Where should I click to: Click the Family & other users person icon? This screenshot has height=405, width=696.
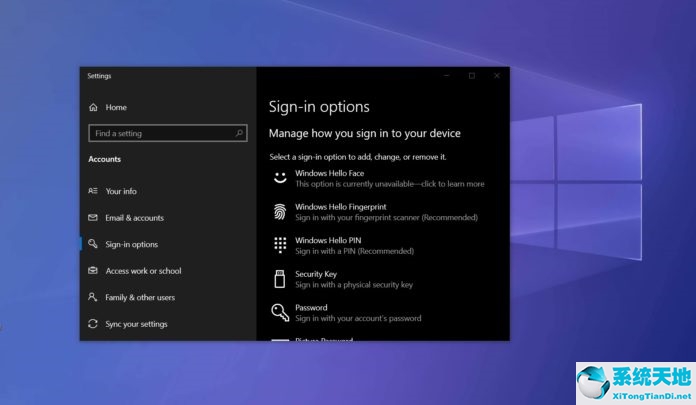click(92, 297)
